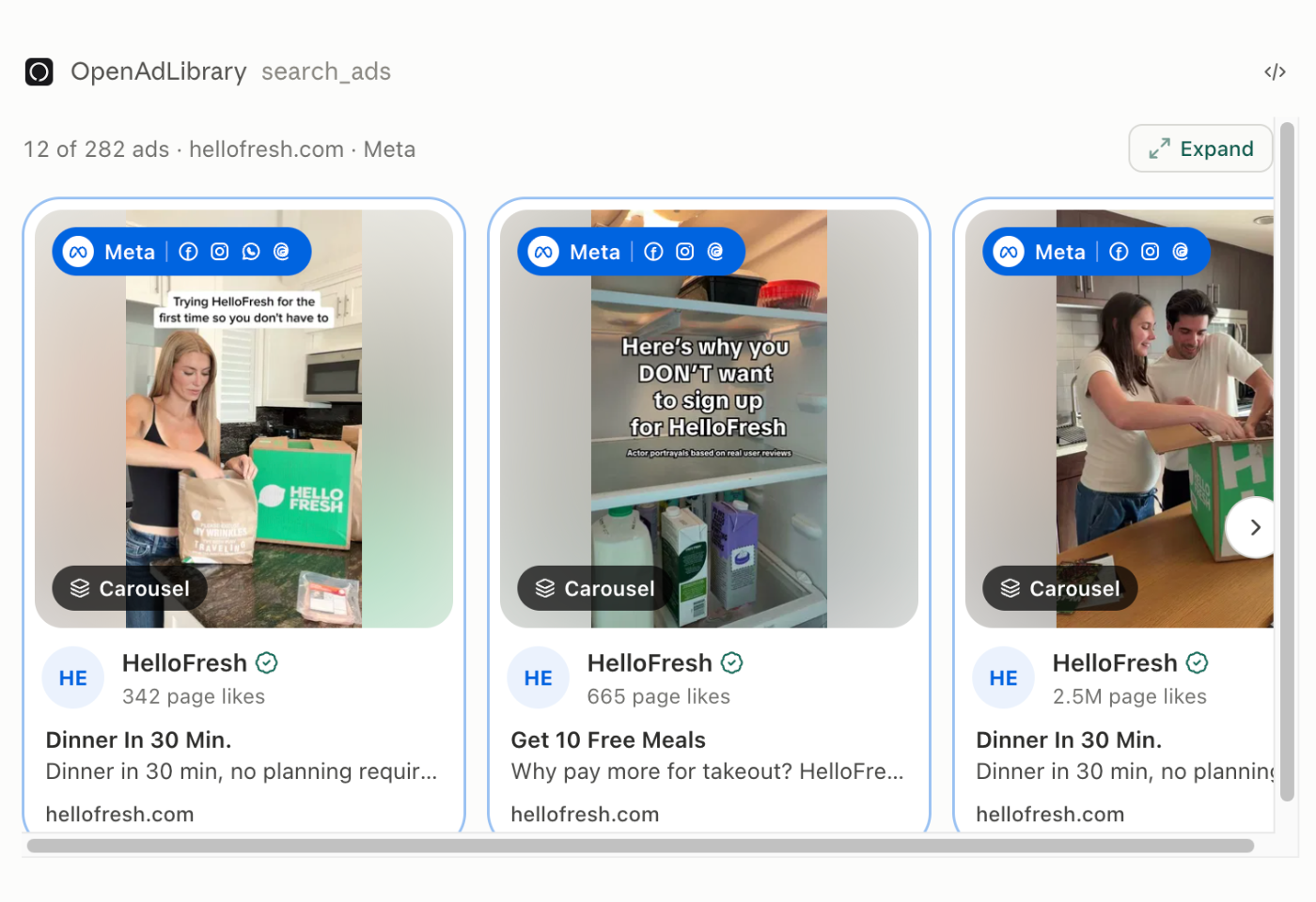Click Facebook icon on first ad card
This screenshot has width=1316, height=902.
[188, 252]
